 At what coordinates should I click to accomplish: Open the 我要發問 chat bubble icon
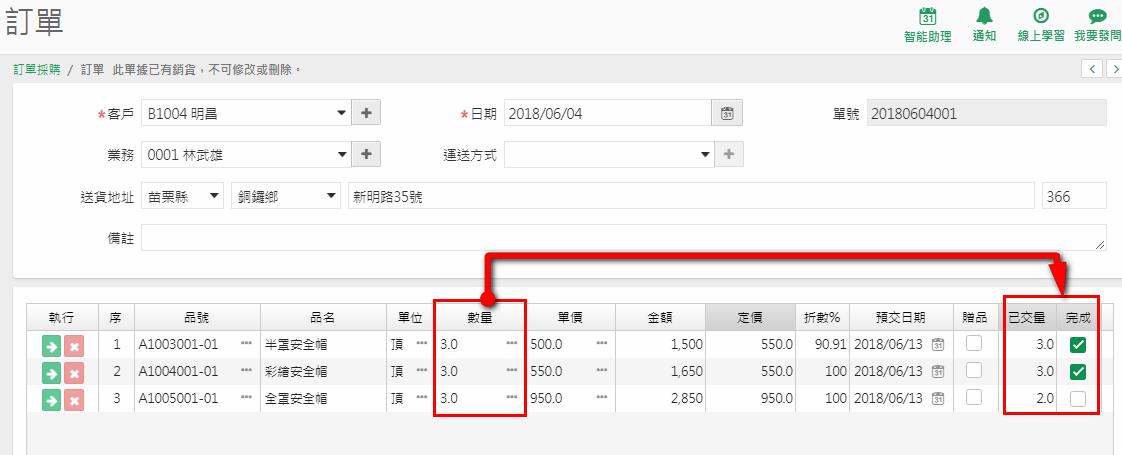pos(1097,16)
